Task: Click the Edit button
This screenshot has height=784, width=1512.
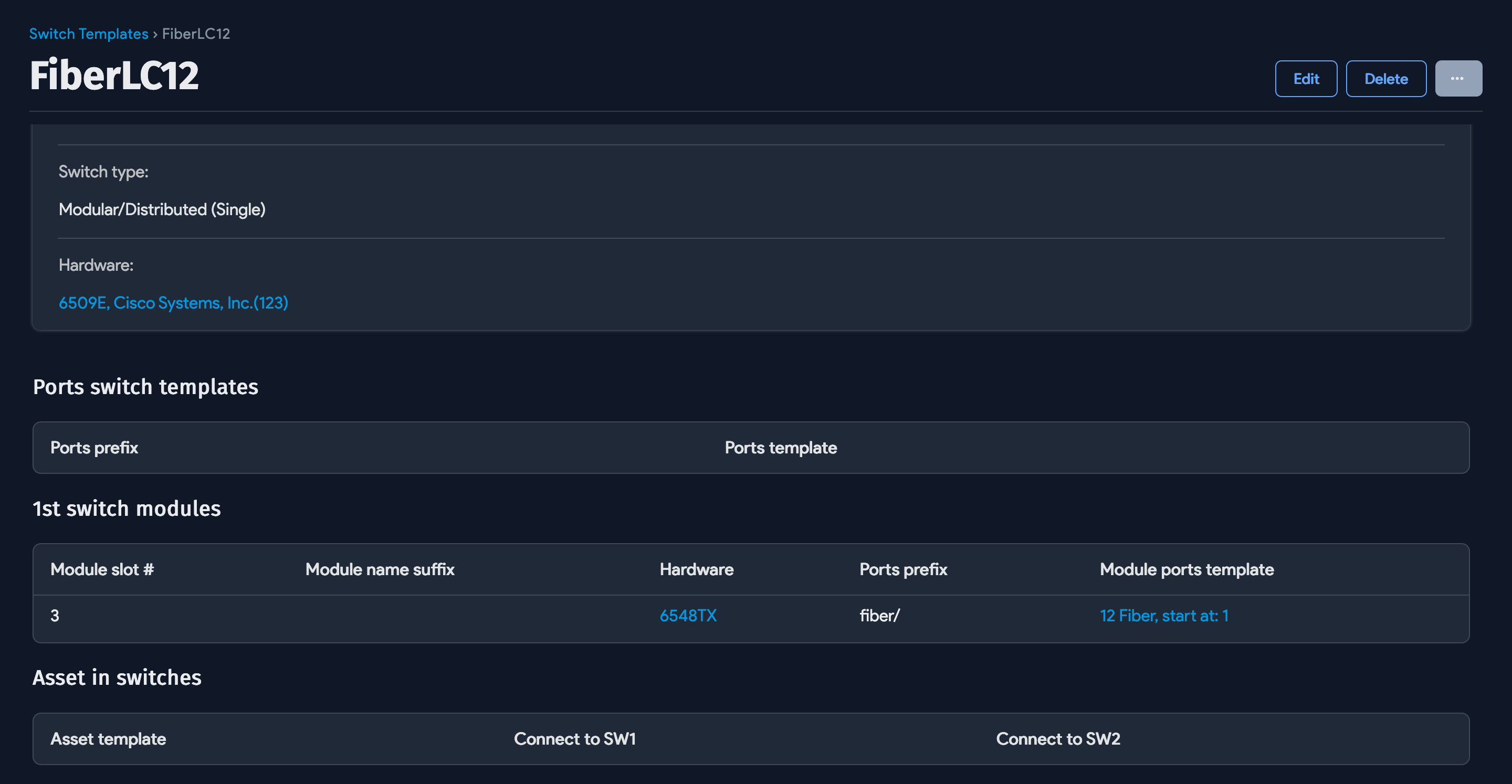Action: (1305, 79)
